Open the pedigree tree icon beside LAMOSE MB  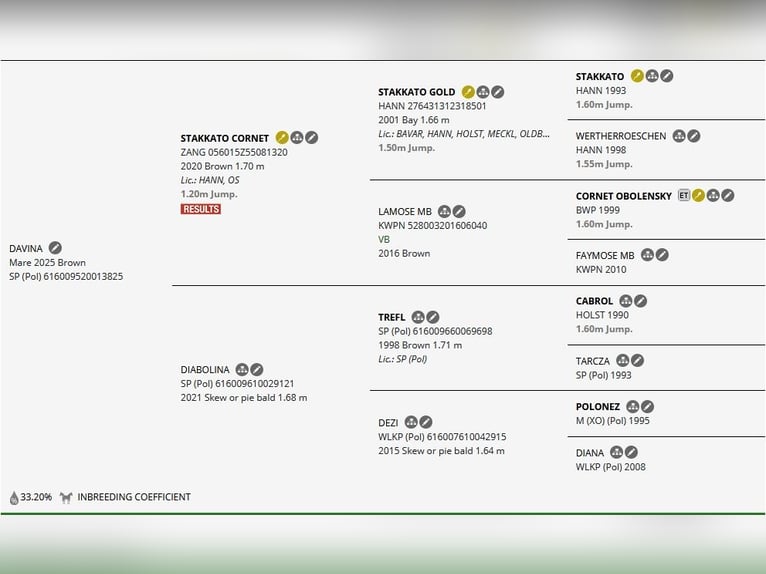(x=445, y=212)
